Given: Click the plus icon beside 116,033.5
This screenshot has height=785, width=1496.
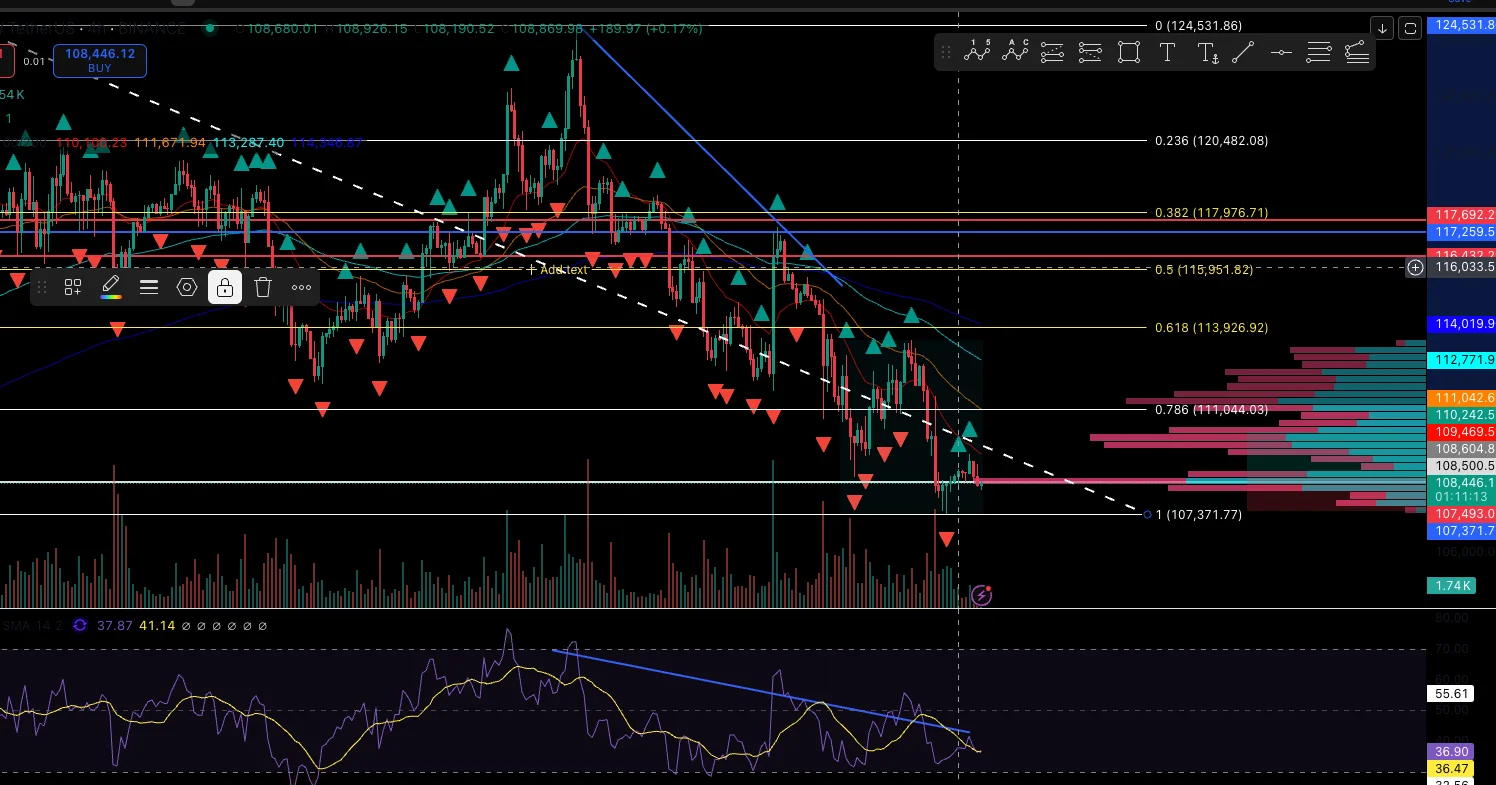Looking at the screenshot, I should pyautogui.click(x=1415, y=267).
